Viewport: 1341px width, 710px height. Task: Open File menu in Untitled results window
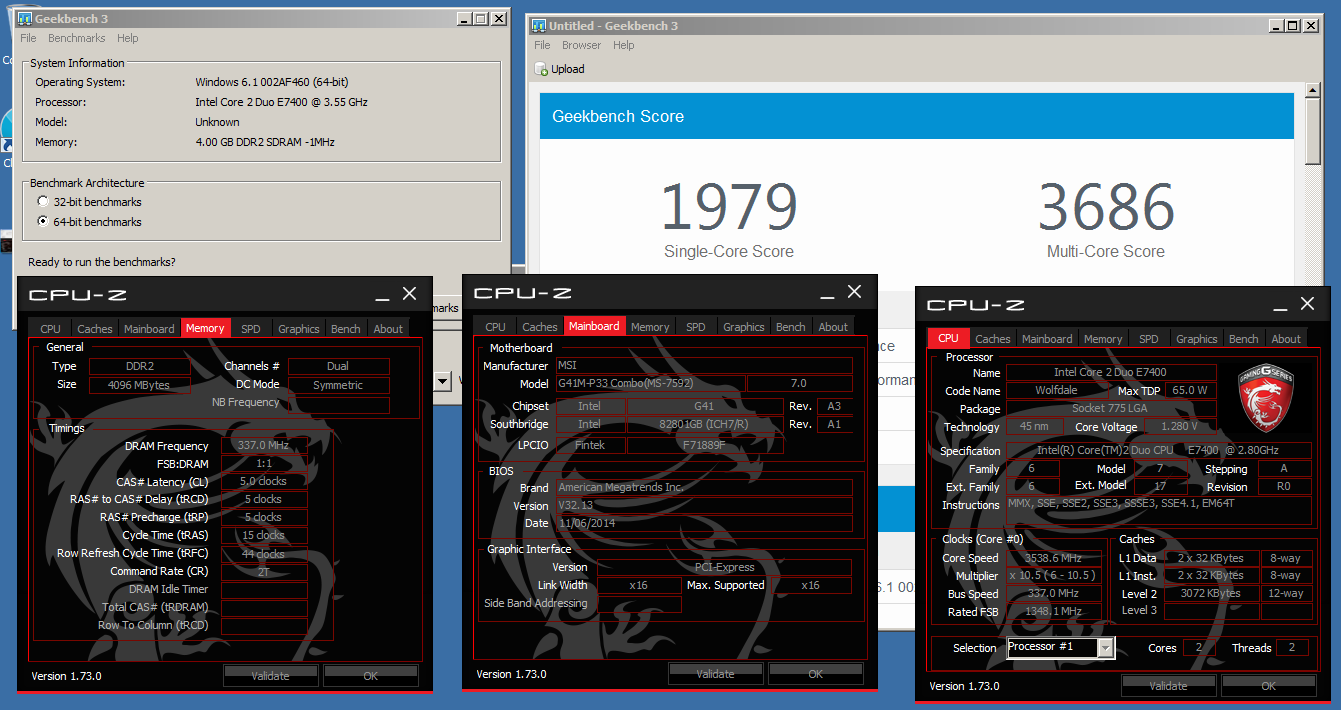542,45
